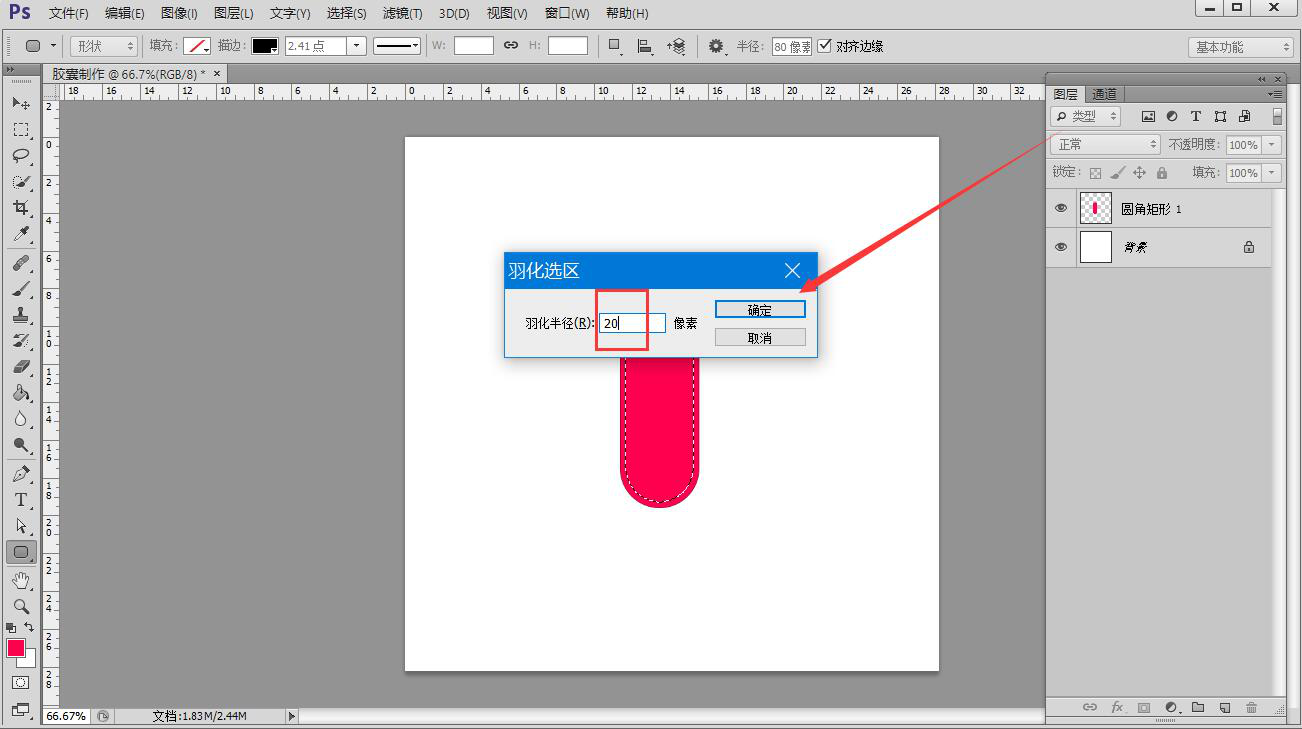Click the 确定 button in dialog
The height and width of the screenshot is (729, 1302).
coord(760,310)
